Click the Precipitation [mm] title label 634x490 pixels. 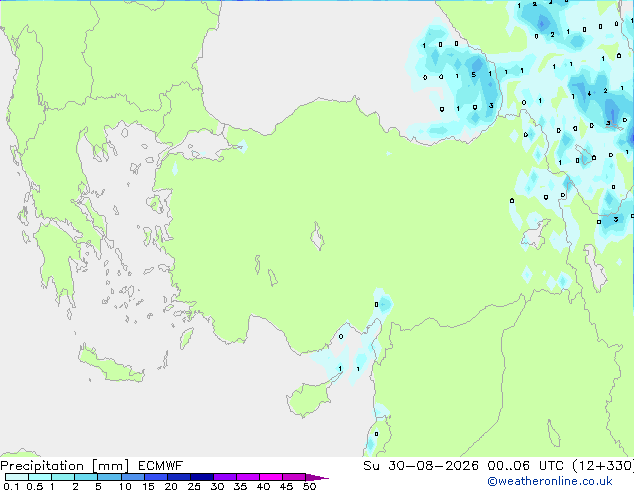pos(65,466)
